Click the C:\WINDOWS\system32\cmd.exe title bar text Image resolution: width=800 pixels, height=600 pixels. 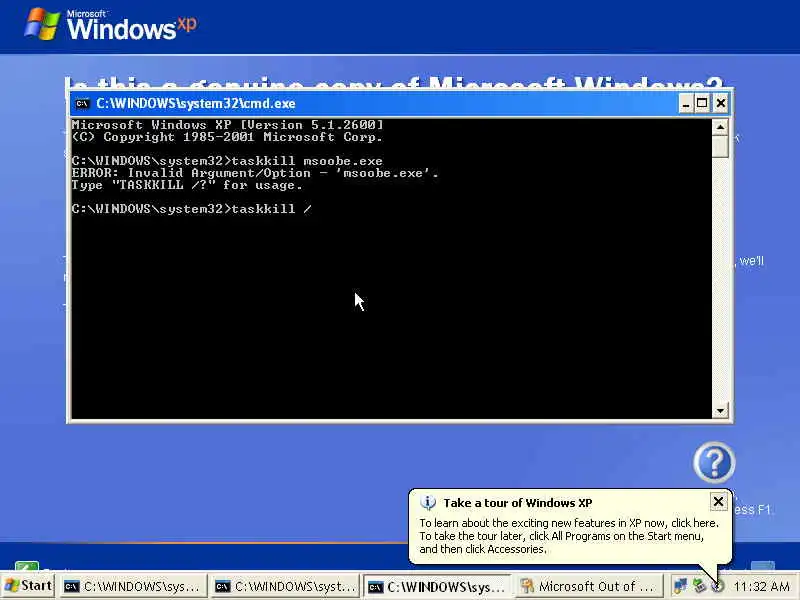pyautogui.click(x=195, y=104)
